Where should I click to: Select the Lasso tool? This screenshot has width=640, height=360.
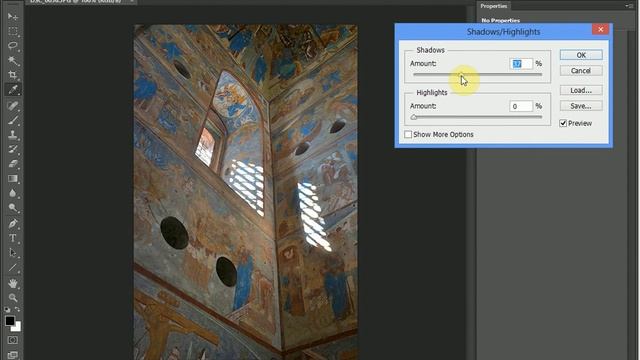point(13,45)
